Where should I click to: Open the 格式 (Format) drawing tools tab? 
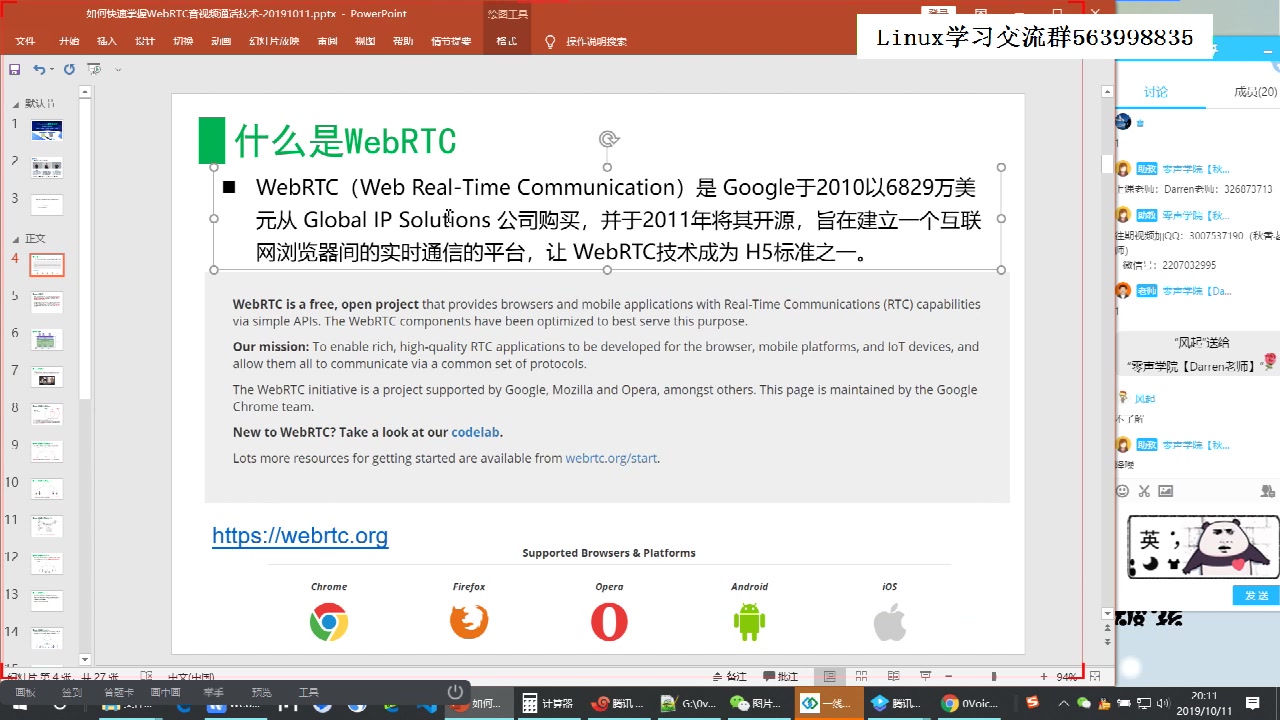click(x=507, y=42)
